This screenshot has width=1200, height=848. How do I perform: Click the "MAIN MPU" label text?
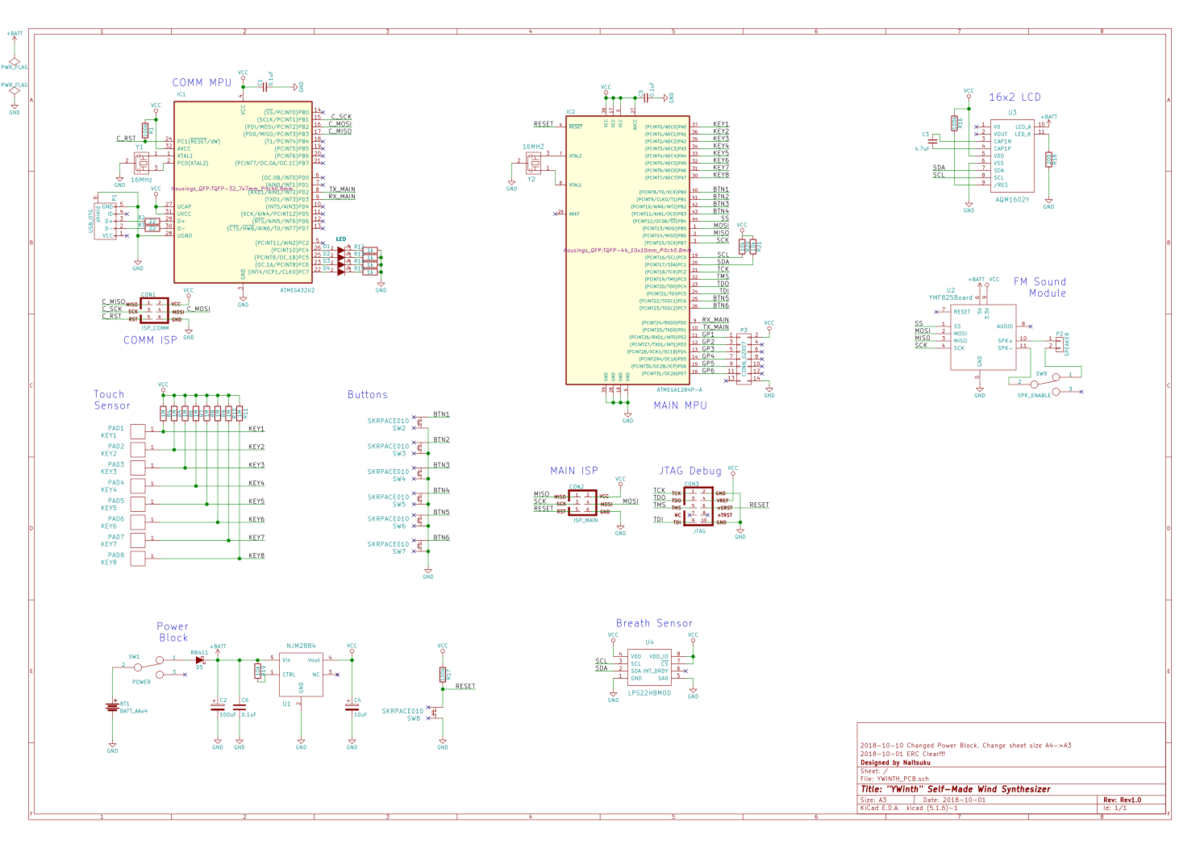680,405
